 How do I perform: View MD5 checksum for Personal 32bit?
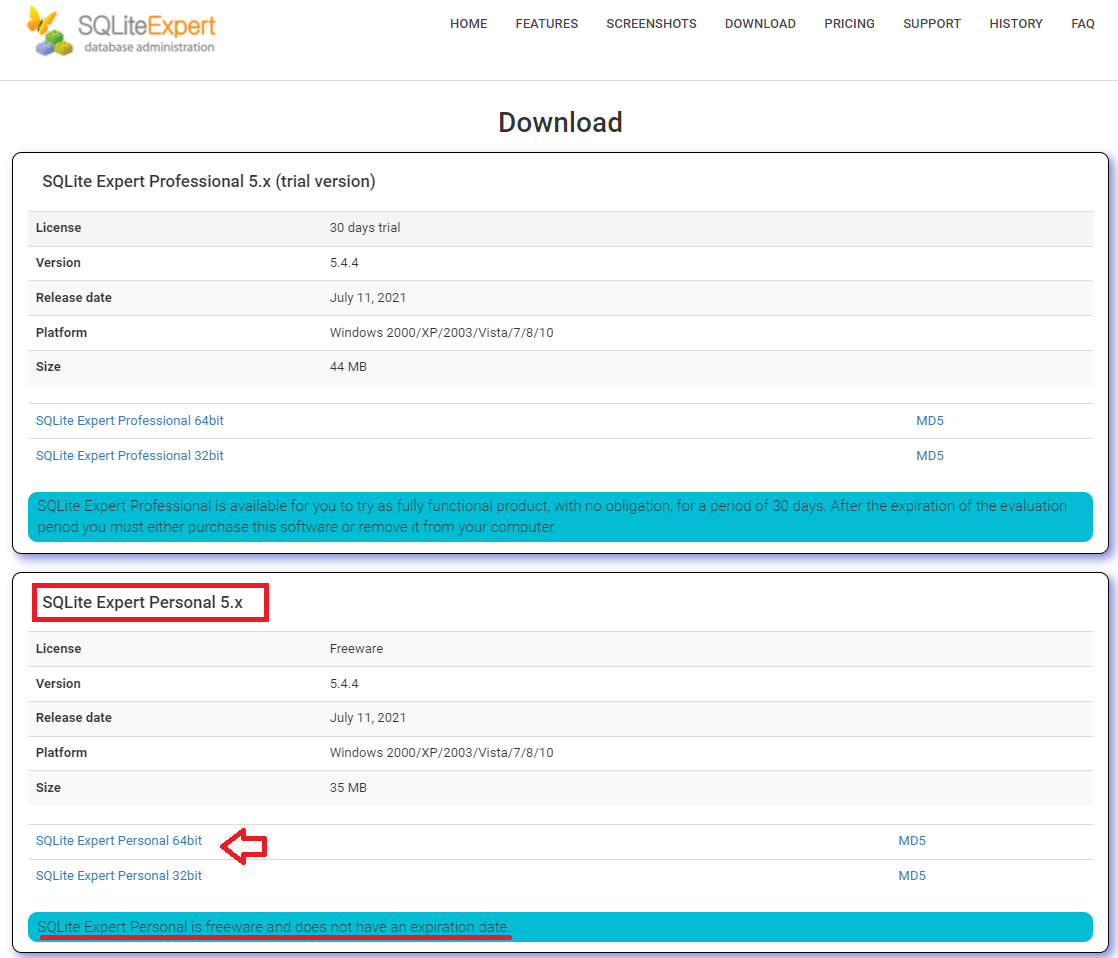(x=912, y=875)
